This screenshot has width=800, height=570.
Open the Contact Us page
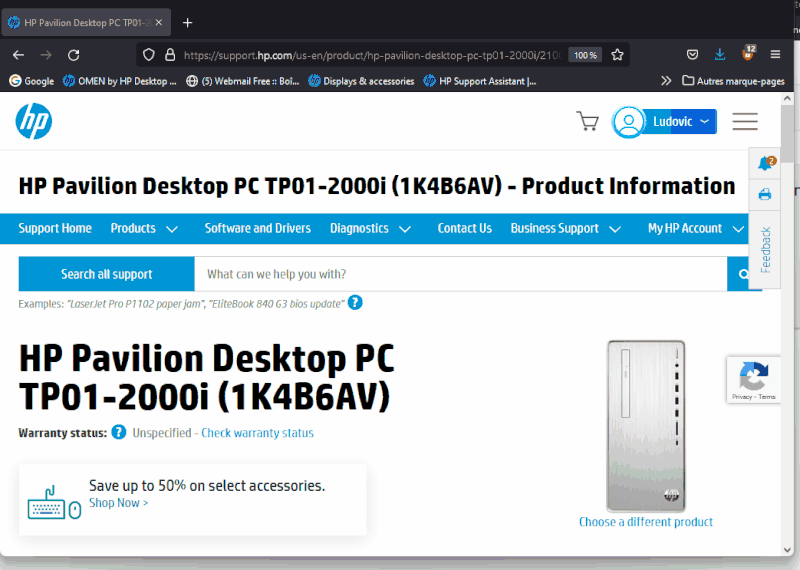(464, 228)
